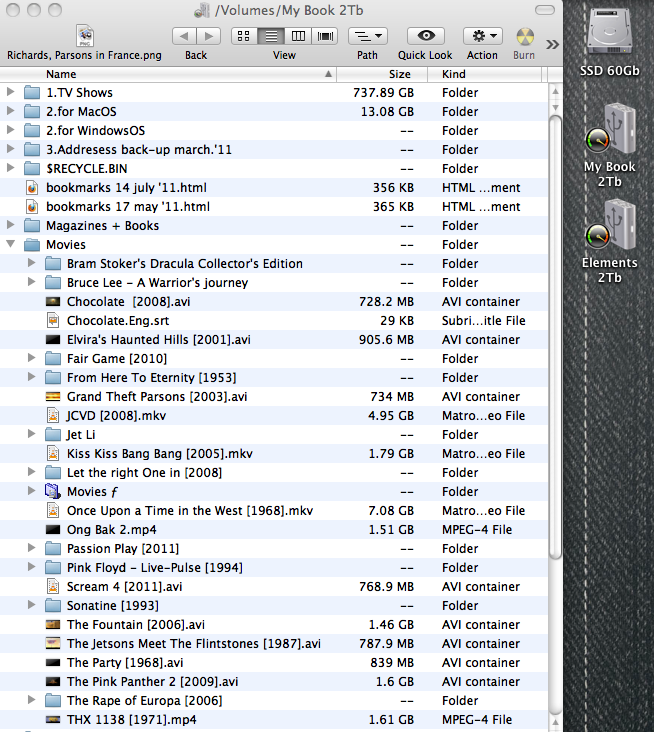Sort by the Name column header
This screenshot has width=654, height=732.
[168, 74]
